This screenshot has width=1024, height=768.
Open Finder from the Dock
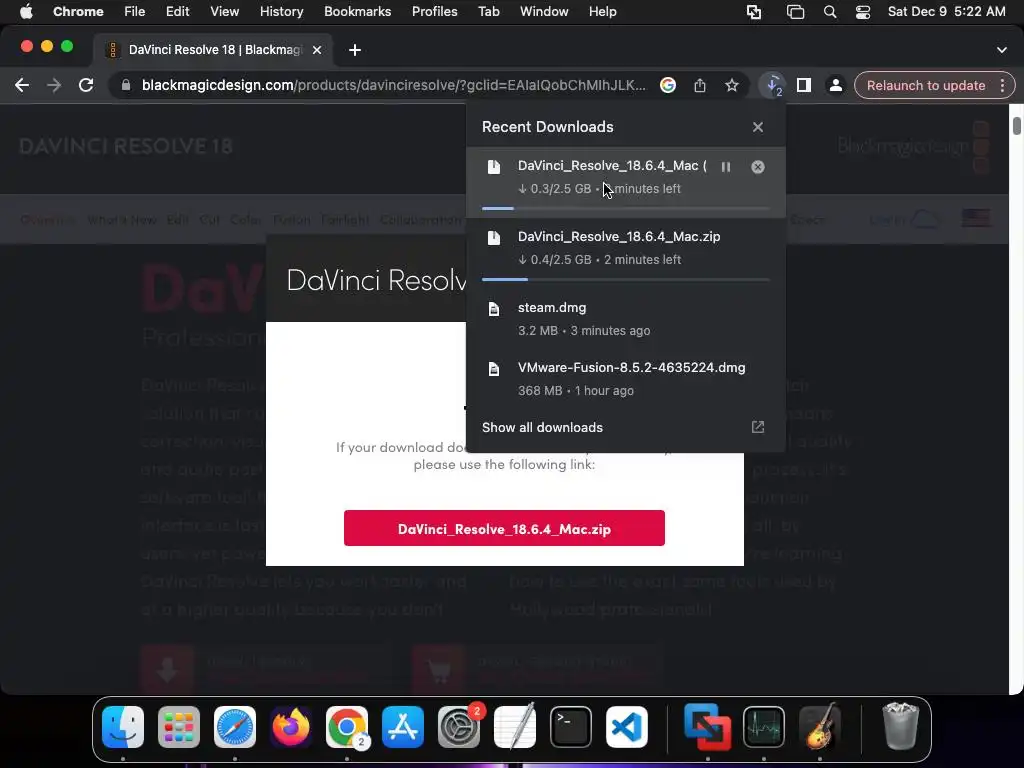(123, 727)
